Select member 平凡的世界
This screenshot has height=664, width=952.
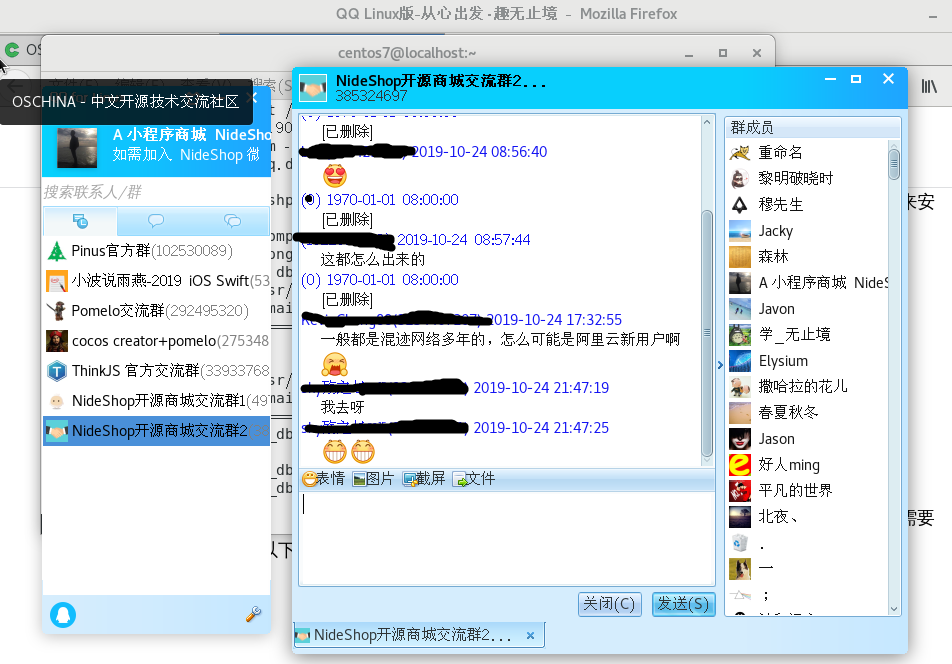coord(808,491)
